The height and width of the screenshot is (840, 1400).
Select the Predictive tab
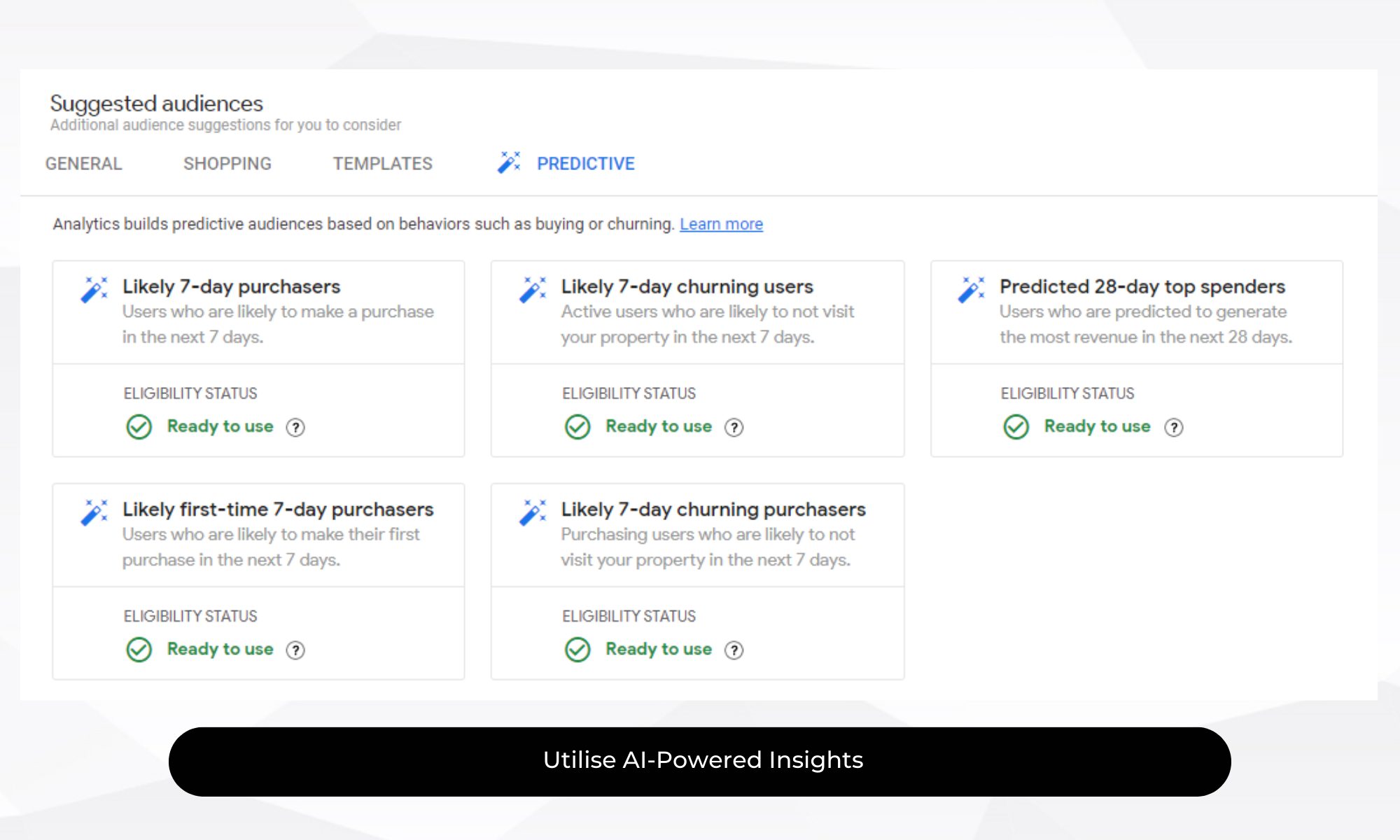[585, 164]
